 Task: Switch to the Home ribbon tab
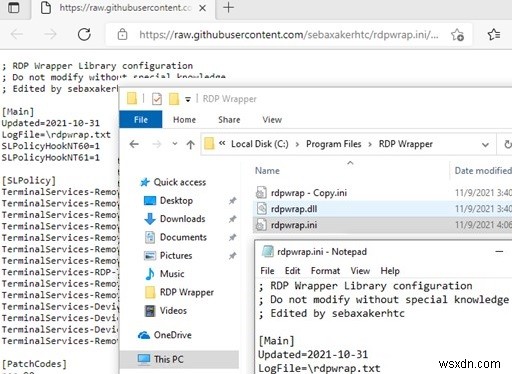(x=184, y=120)
